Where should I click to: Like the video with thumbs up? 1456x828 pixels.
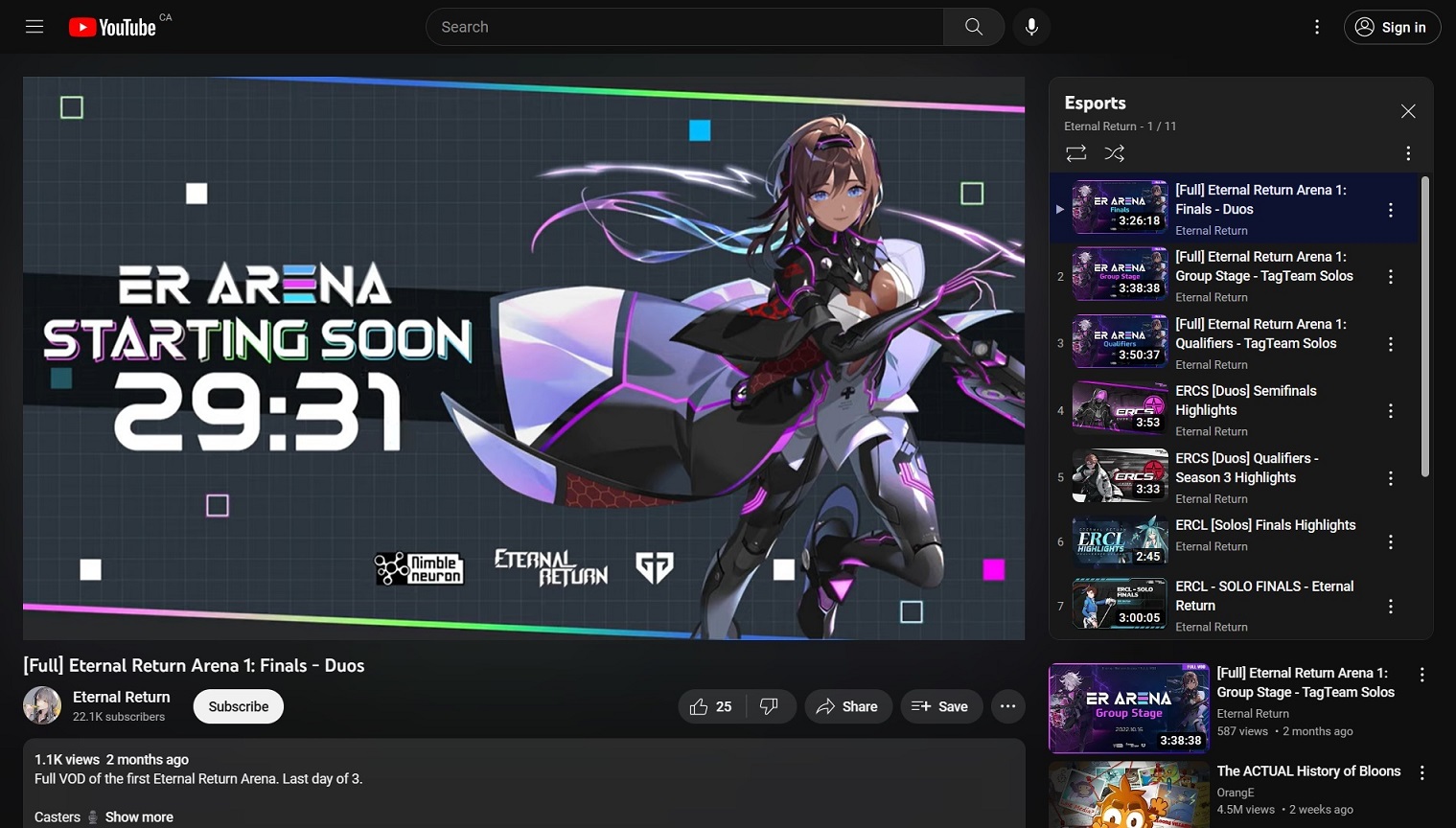[710, 706]
